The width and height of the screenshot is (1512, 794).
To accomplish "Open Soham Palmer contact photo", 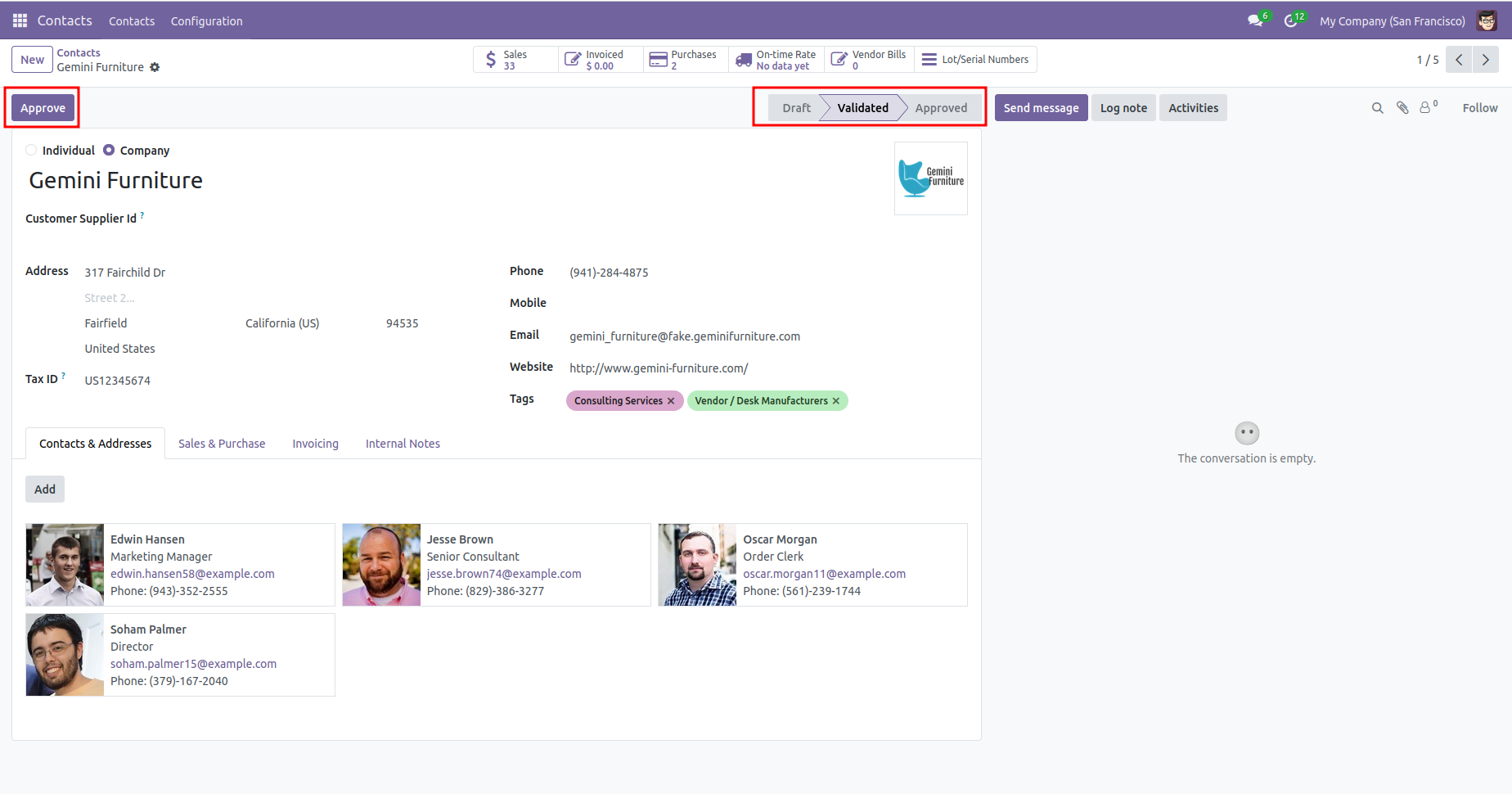I will pos(65,655).
